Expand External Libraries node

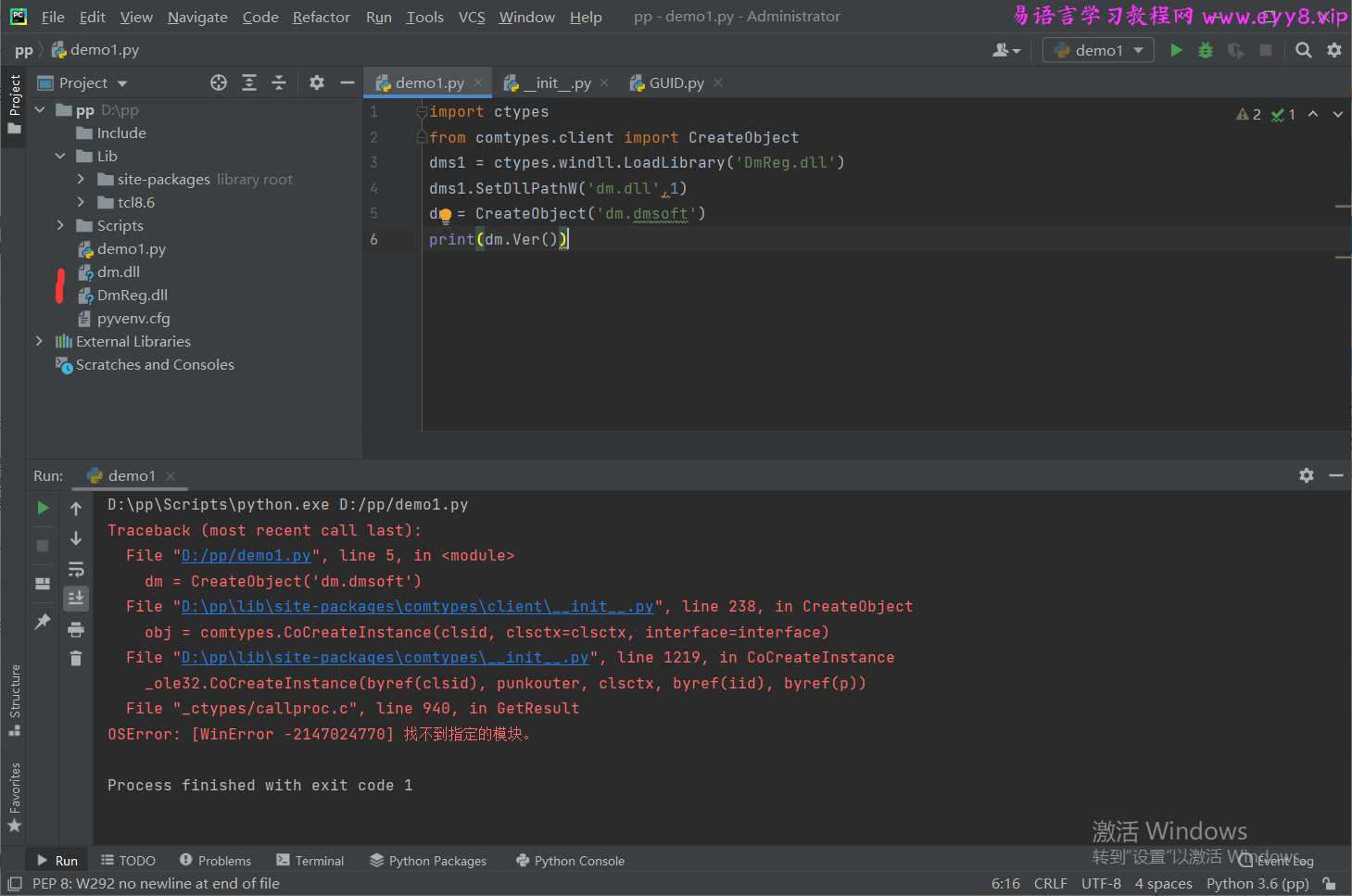point(40,342)
